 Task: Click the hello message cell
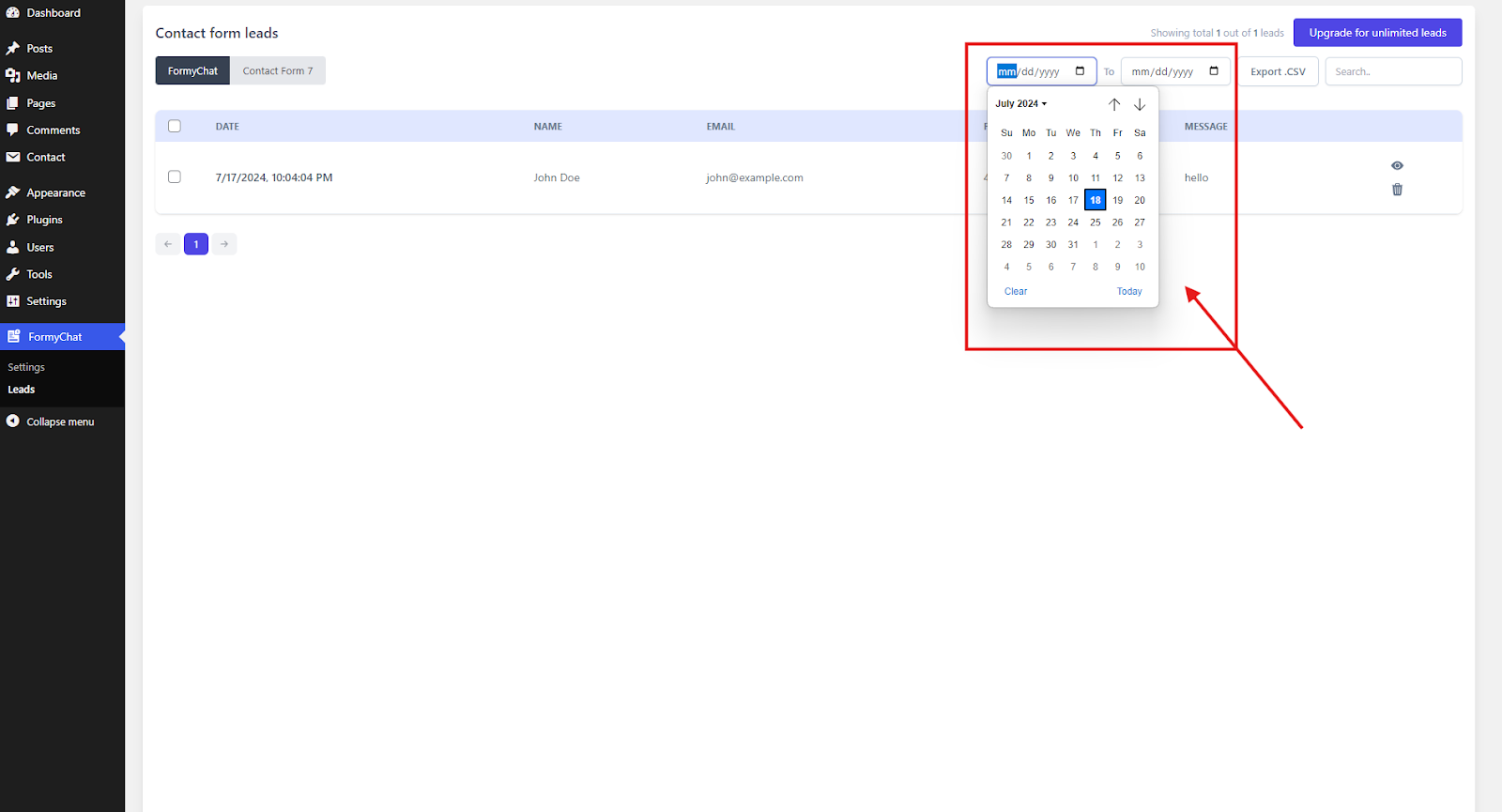point(1196,178)
